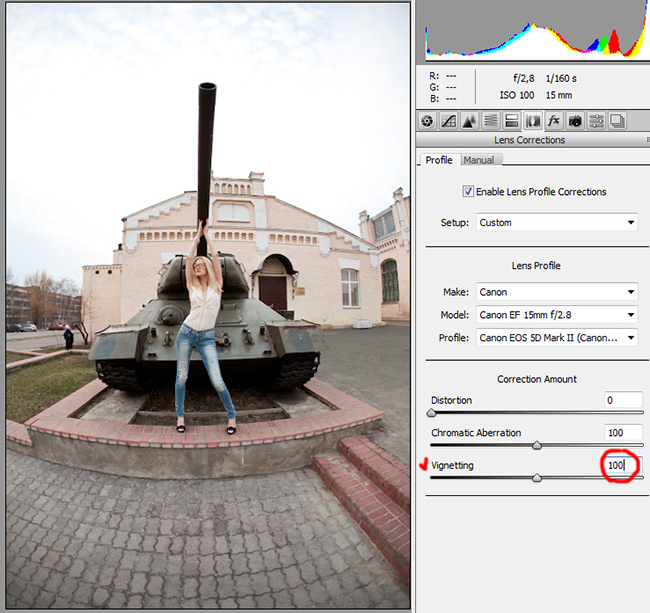Image resolution: width=650 pixels, height=613 pixels.
Task: Open the Snapshots panel
Action: [617, 121]
